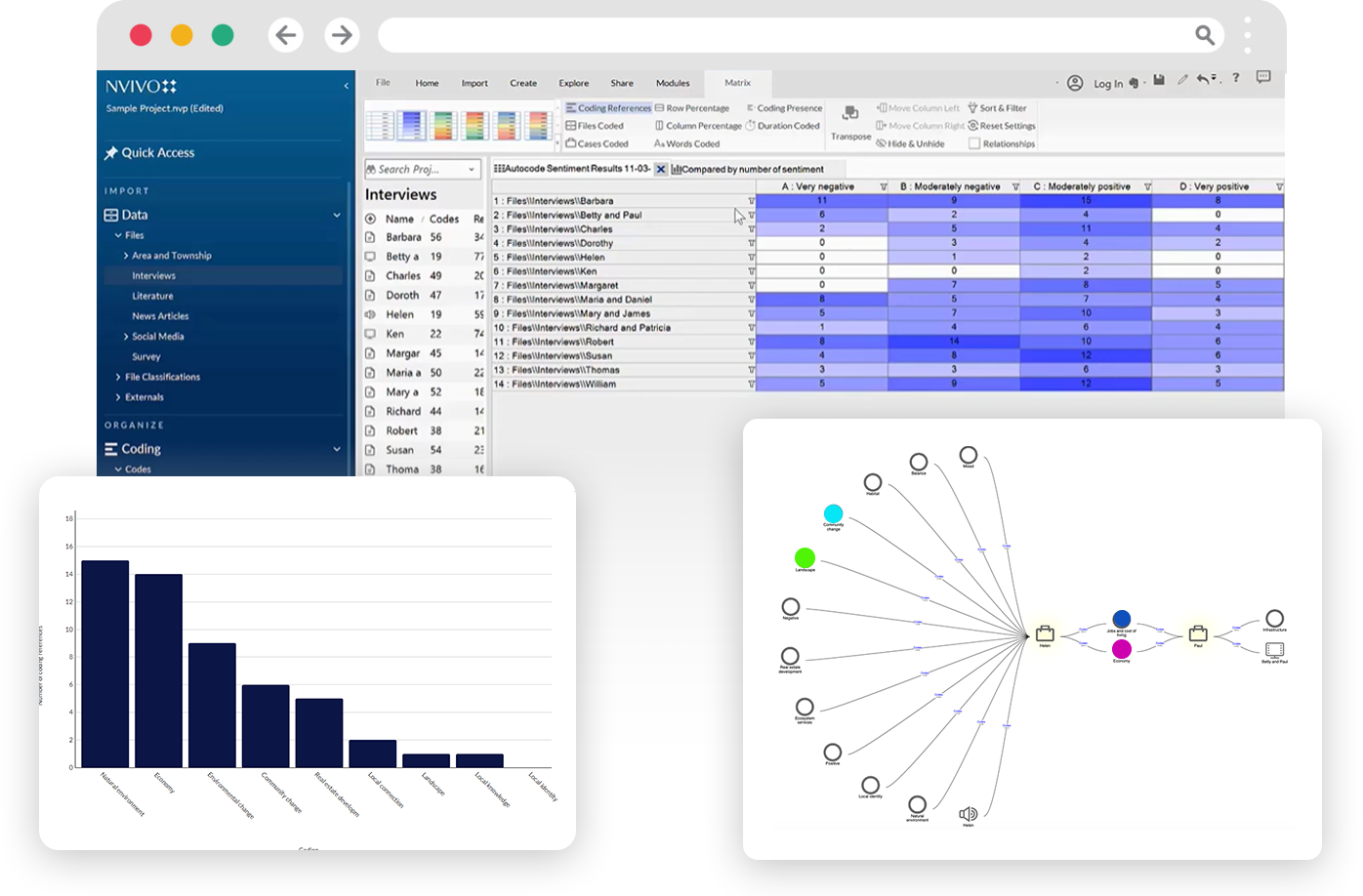Open the Explore ribbon tab

tap(573, 83)
